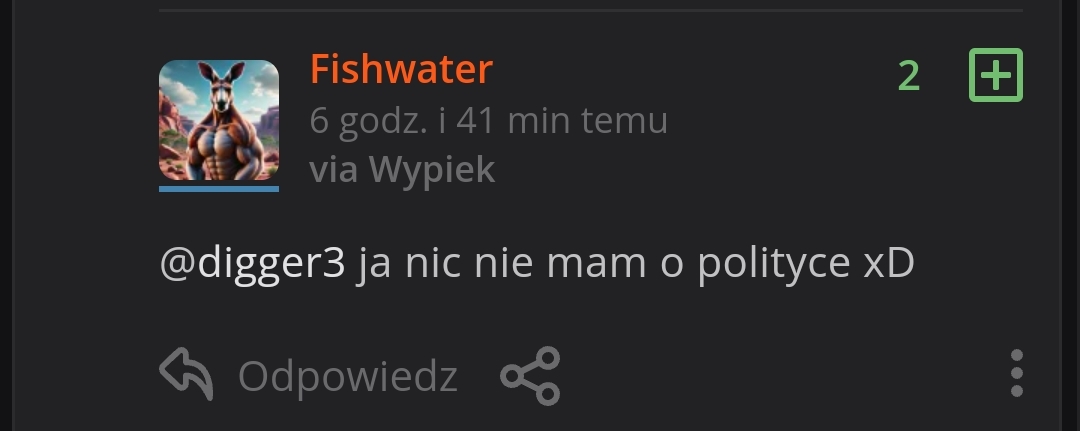The width and height of the screenshot is (1080, 431).
Task: Upvote the comment with the green plus
Action: [995, 75]
